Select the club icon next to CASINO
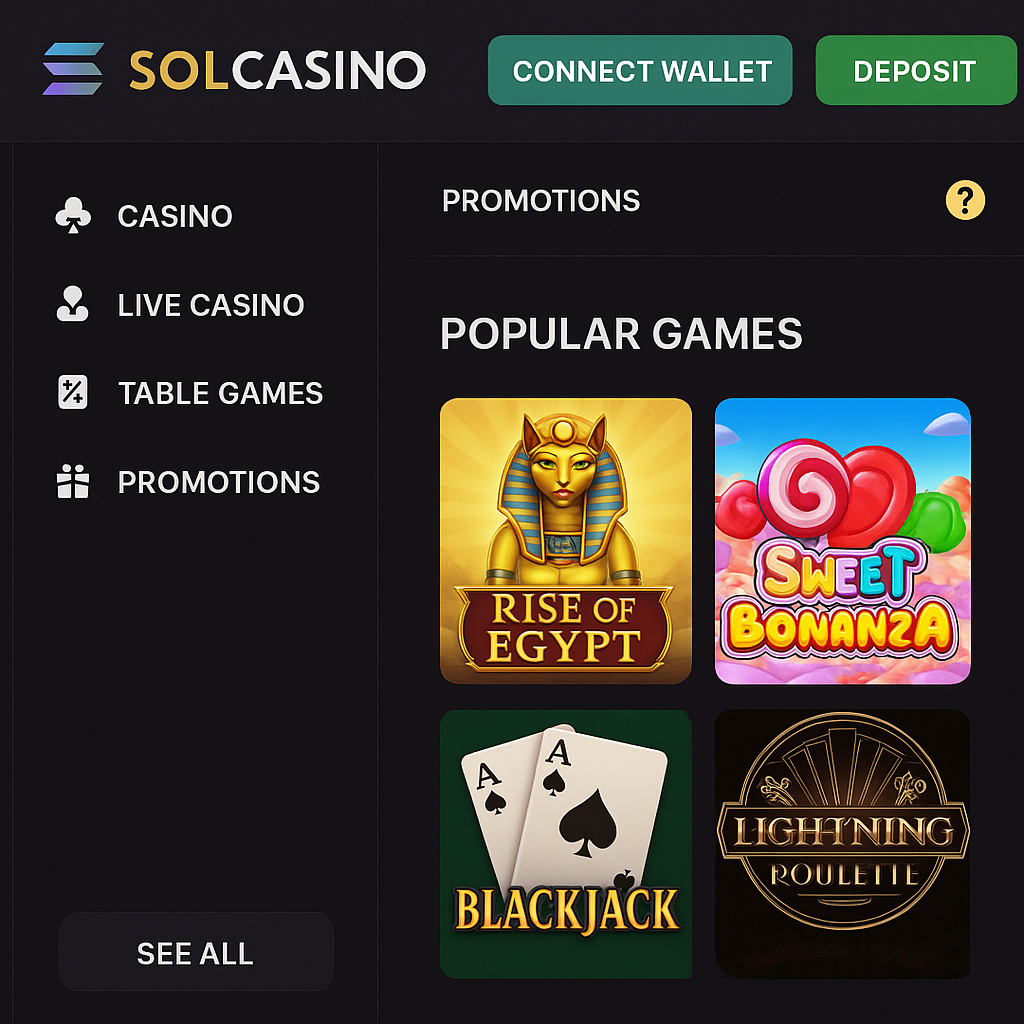 74,215
